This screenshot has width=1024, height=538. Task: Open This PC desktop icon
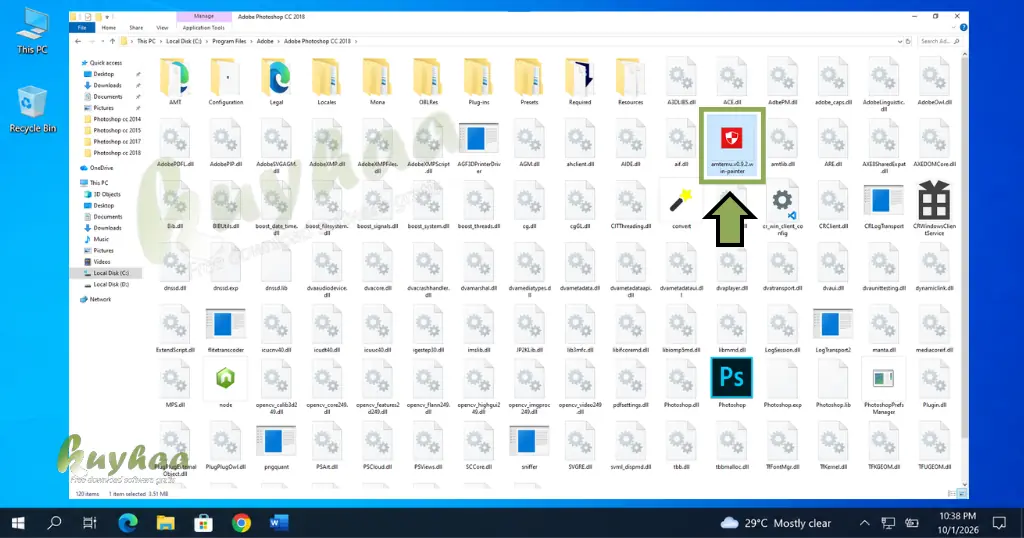click(32, 31)
